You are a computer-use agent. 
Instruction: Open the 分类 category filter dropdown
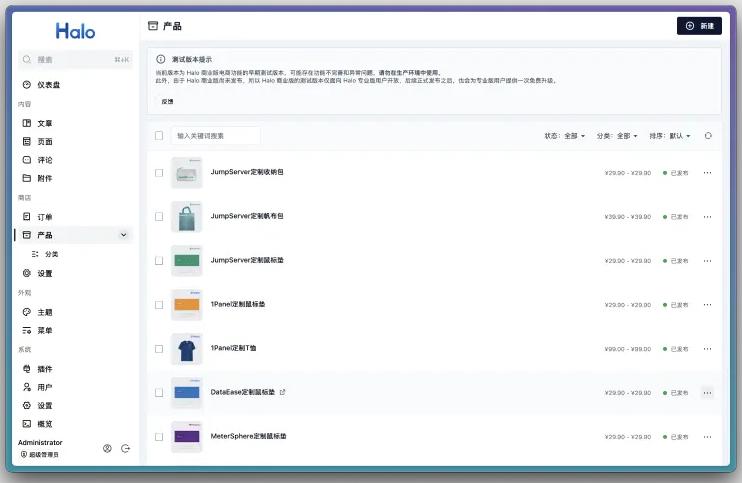point(617,136)
